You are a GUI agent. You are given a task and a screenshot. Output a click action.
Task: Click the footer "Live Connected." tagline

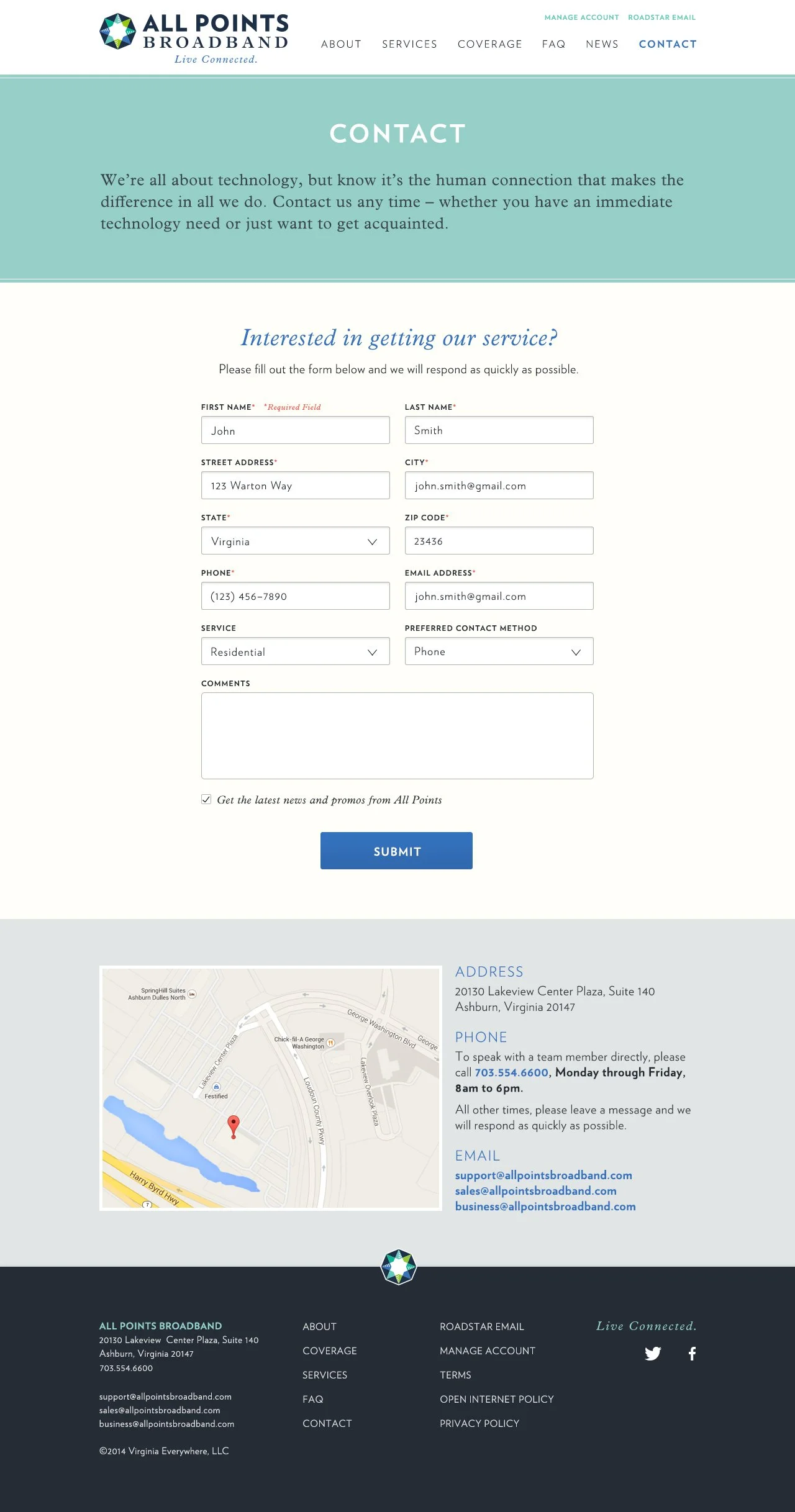point(647,1326)
